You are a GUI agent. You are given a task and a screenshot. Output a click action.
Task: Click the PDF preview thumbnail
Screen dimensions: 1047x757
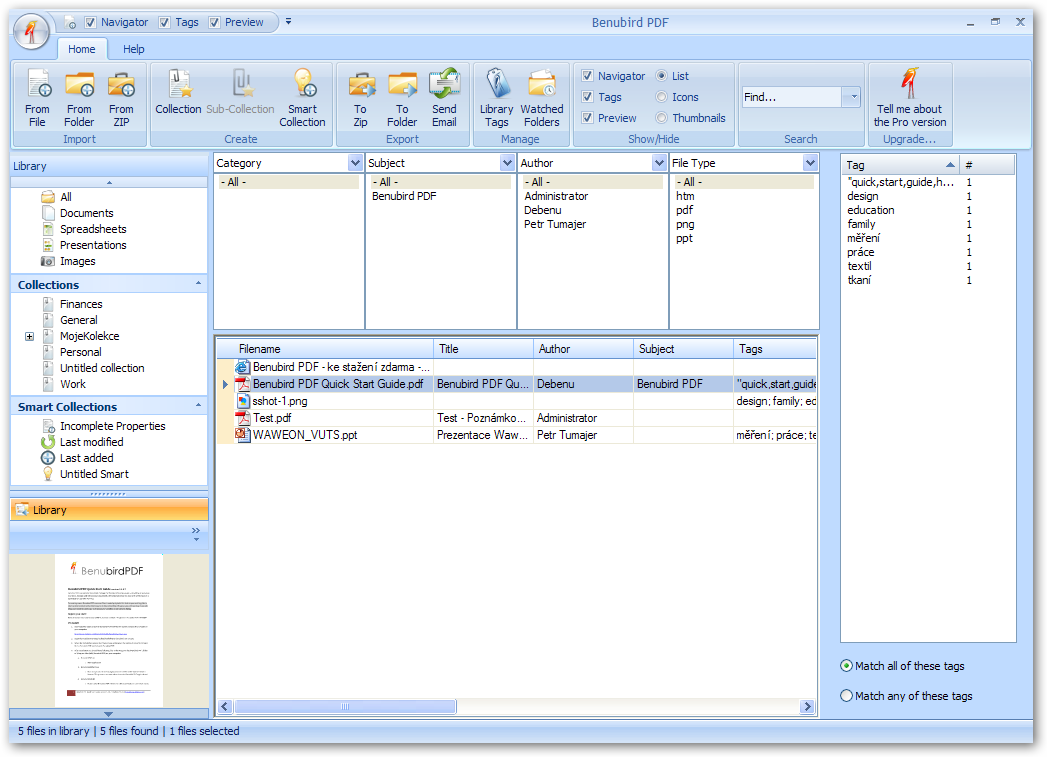pyautogui.click(x=109, y=629)
